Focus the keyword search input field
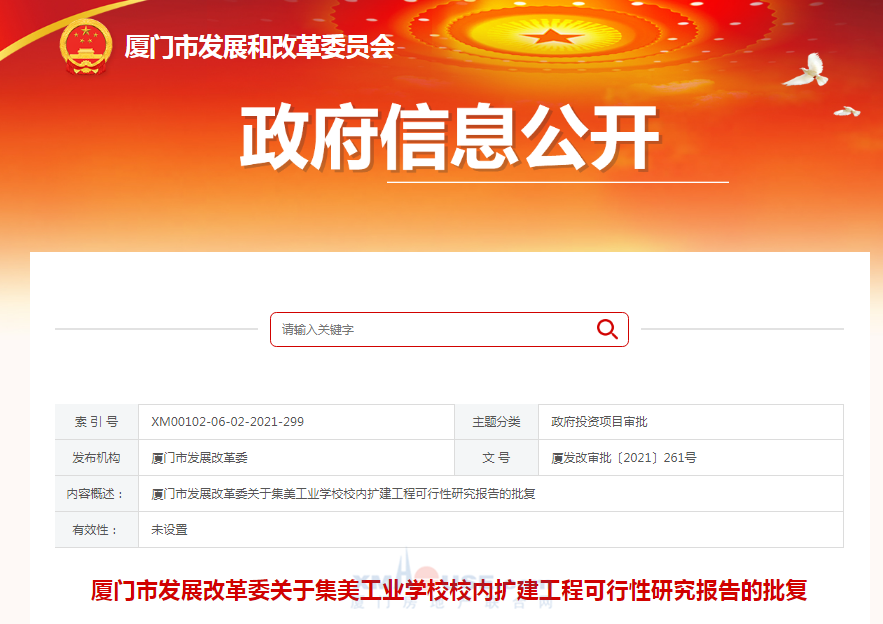The image size is (883, 624). (449, 329)
